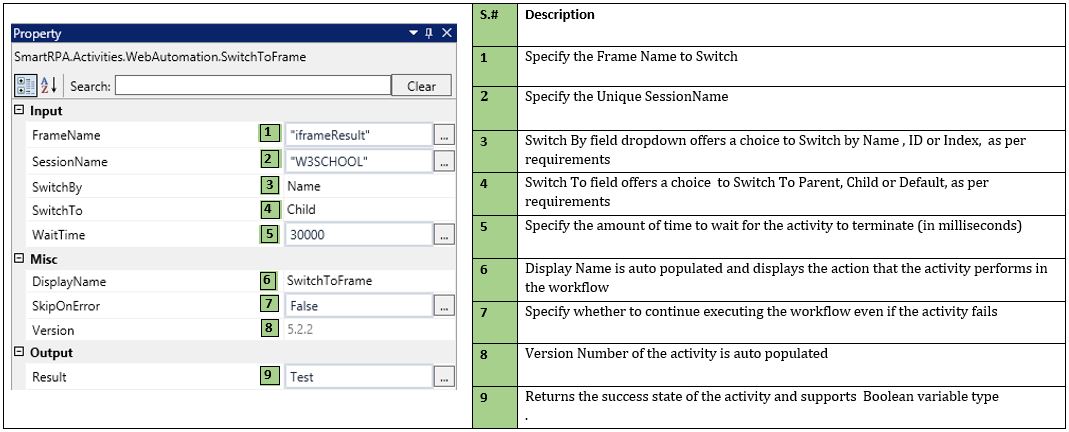Image resolution: width=1069 pixels, height=432 pixels.
Task: Collapse the Misc section
Action: pos(20,258)
